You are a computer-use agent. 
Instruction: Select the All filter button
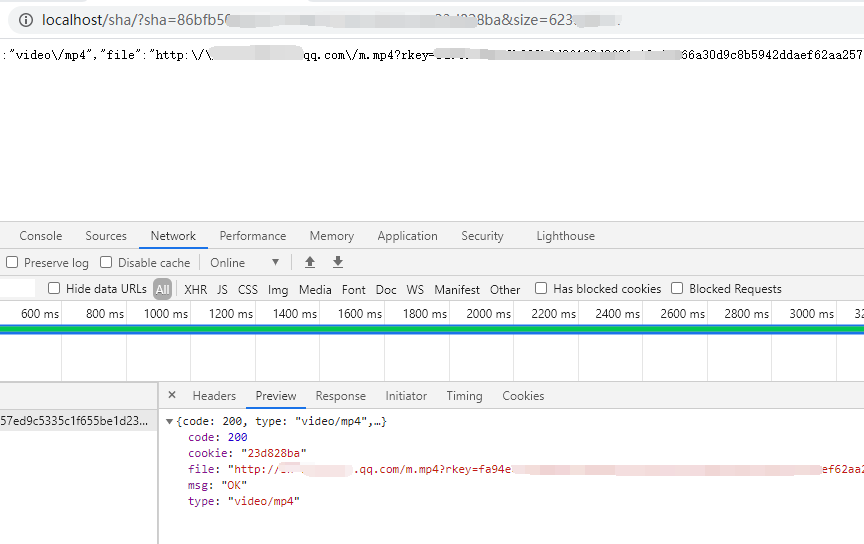(162, 289)
